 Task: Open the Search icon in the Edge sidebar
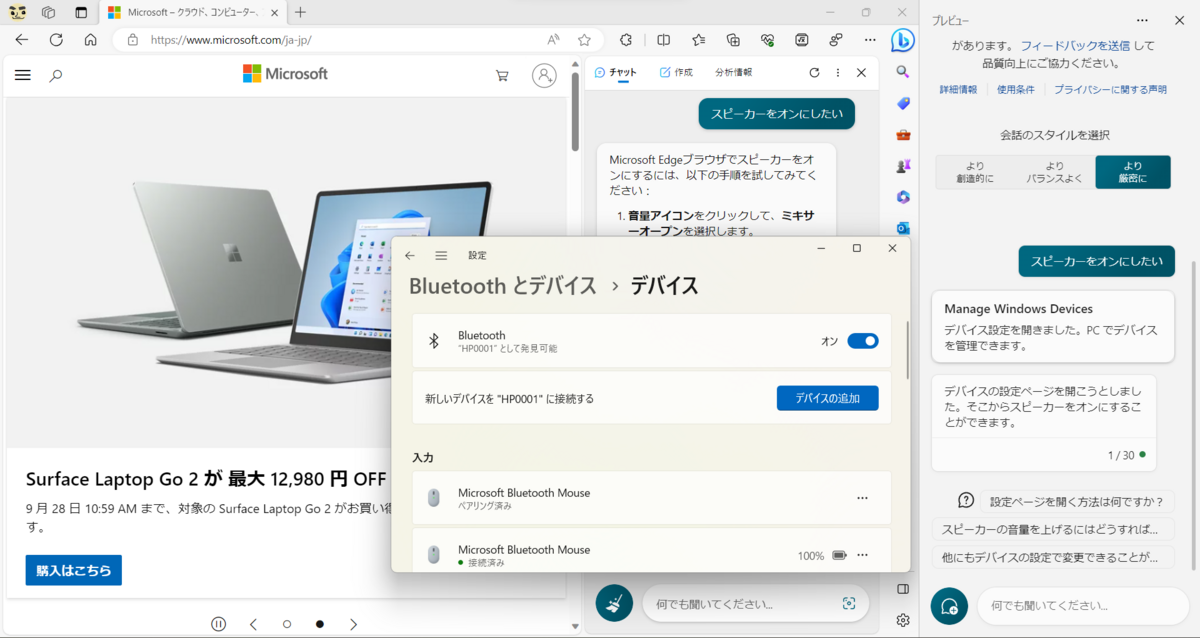903,72
